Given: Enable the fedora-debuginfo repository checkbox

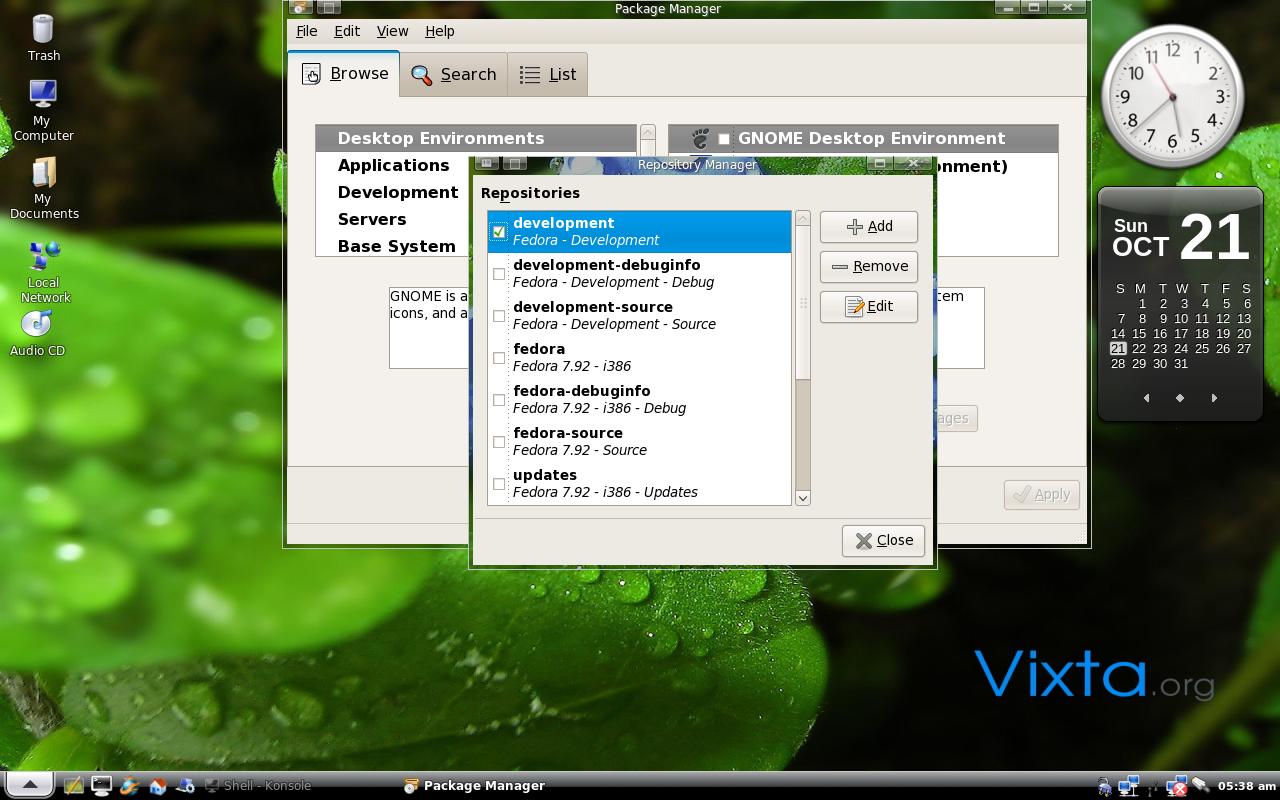Looking at the screenshot, I should (x=499, y=400).
